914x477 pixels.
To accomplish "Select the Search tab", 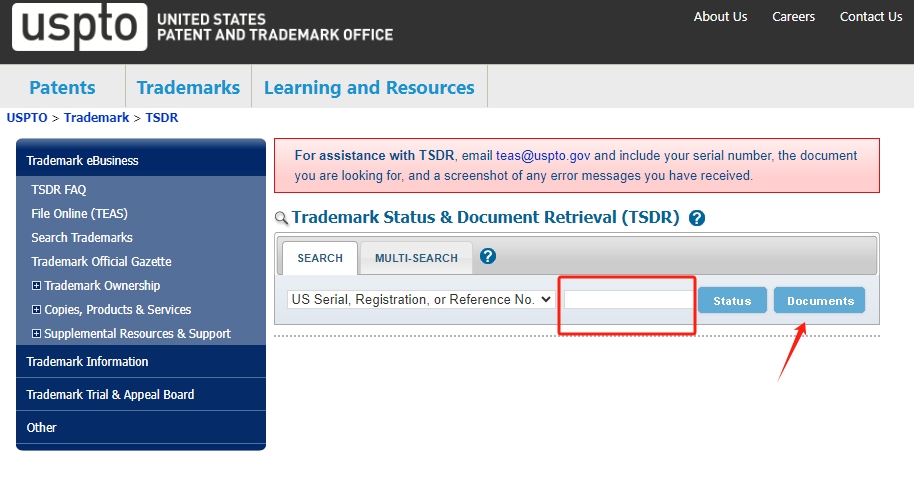I will (x=320, y=258).
